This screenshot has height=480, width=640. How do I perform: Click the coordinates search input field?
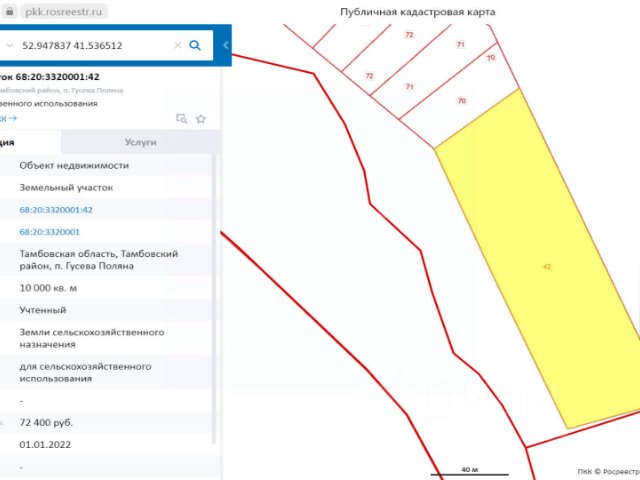point(94,45)
